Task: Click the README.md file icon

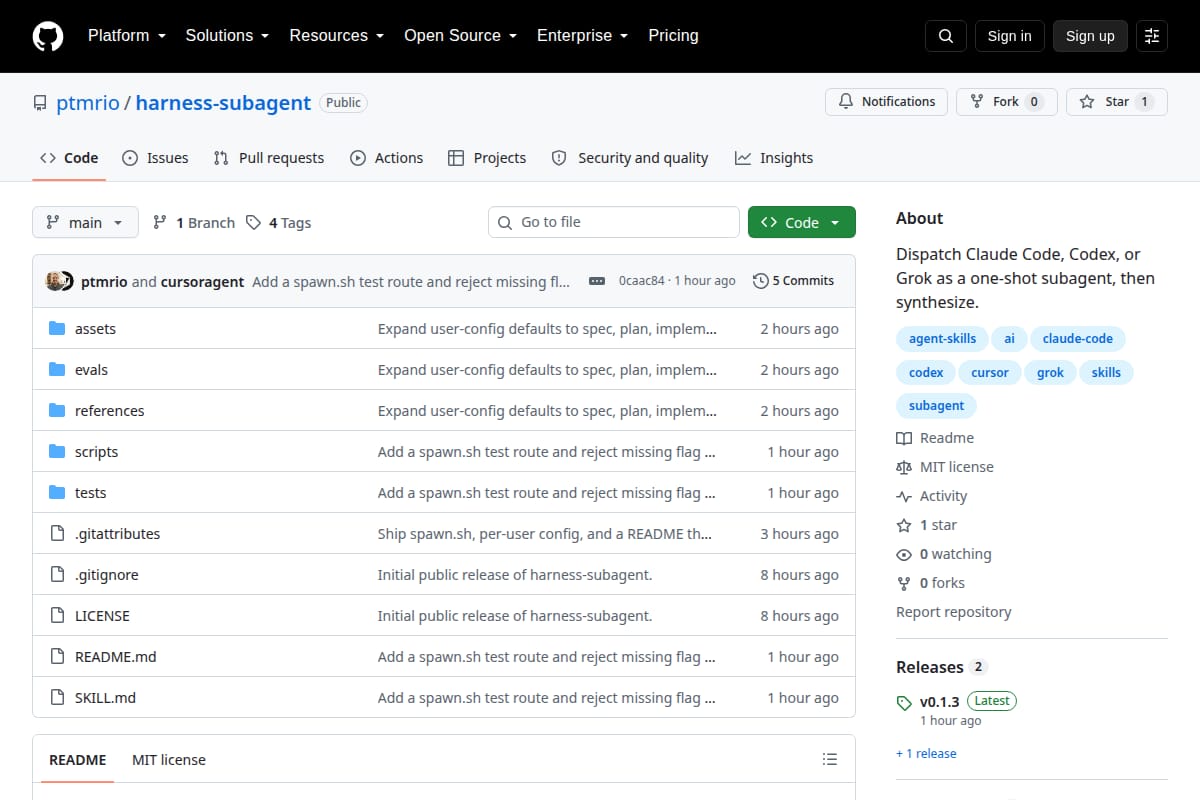Action: (x=57, y=657)
